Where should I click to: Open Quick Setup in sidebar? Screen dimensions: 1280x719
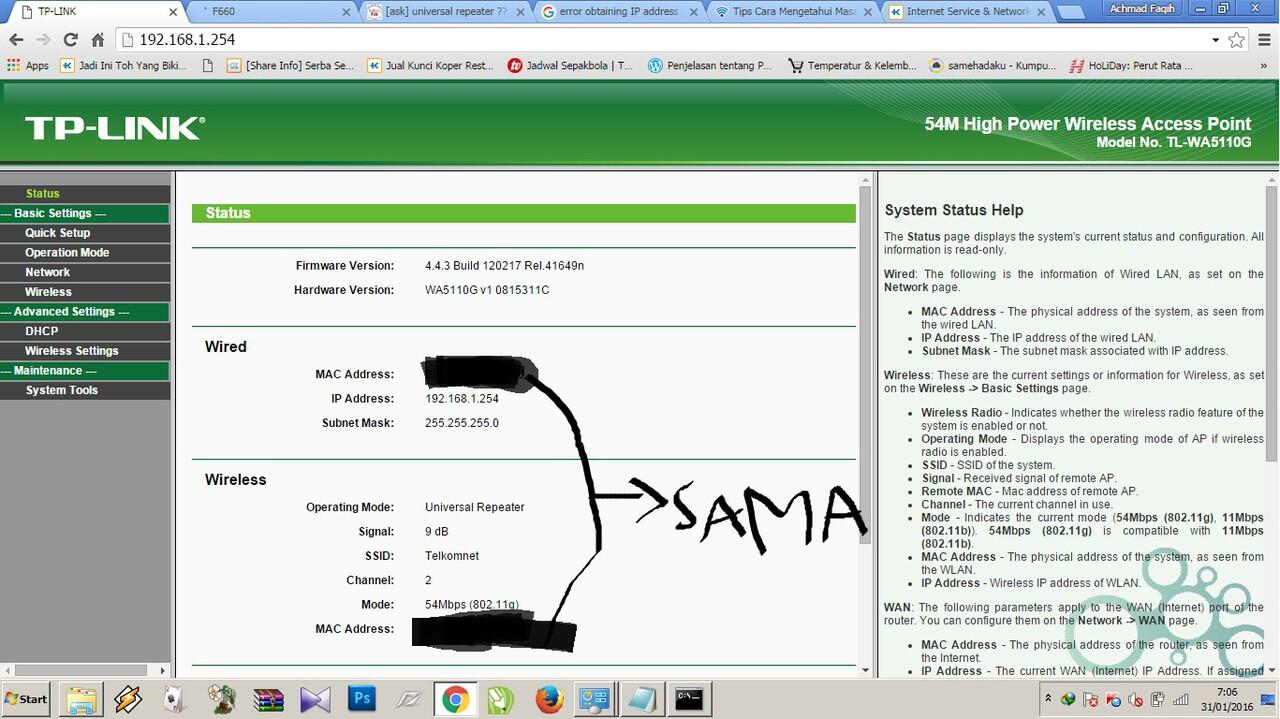coord(58,233)
